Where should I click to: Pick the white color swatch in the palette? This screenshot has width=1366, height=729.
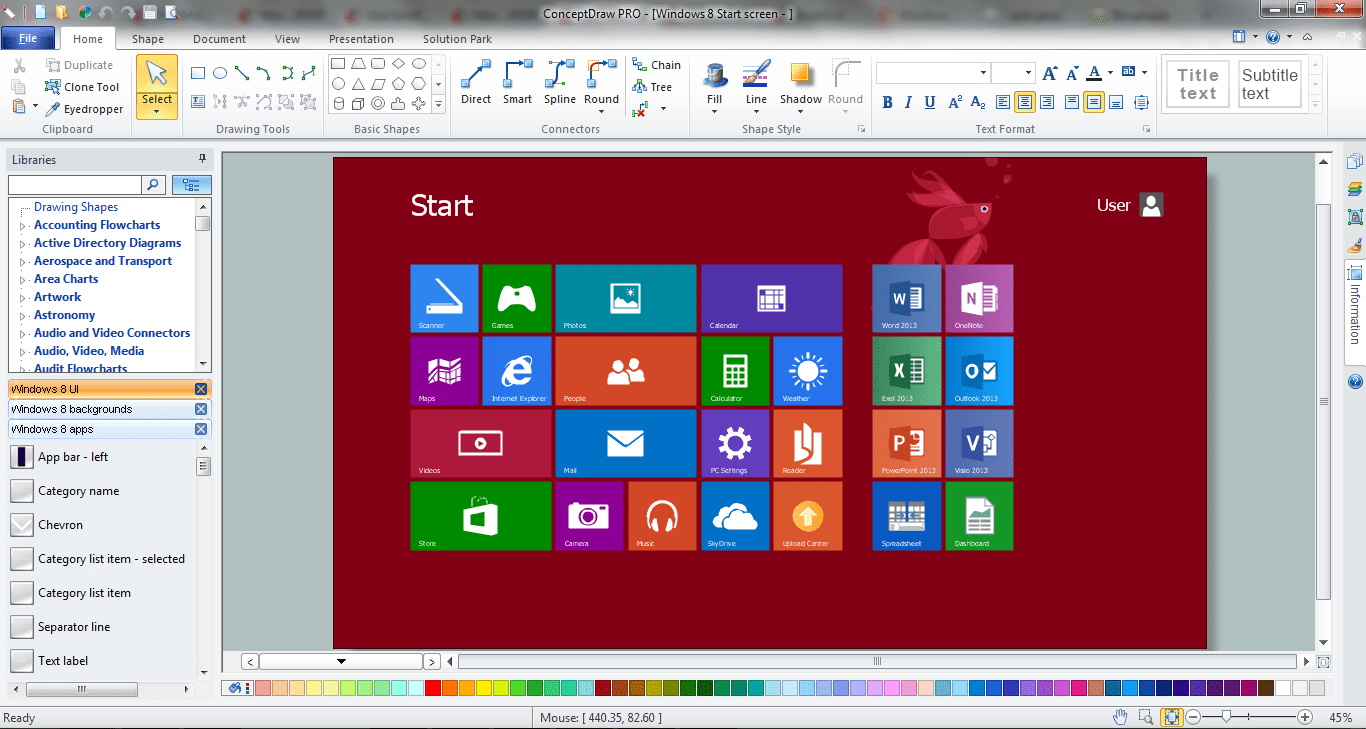tap(1283, 688)
